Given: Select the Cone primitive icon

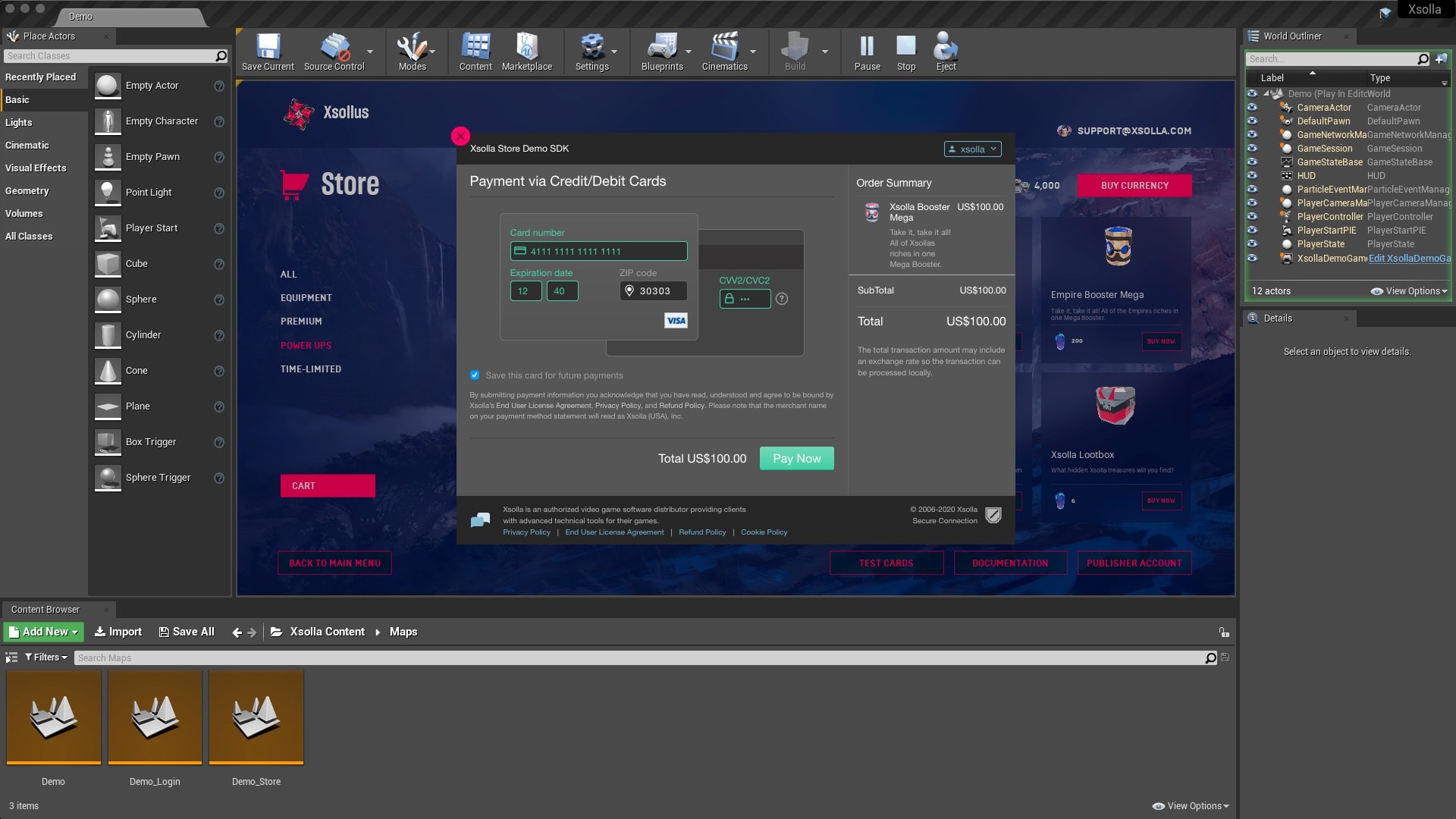Looking at the screenshot, I should [108, 371].
